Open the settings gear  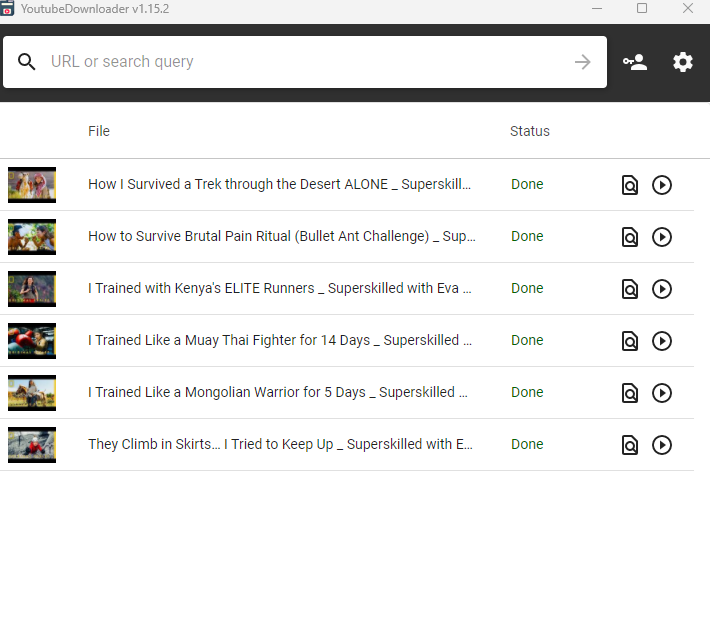(682, 62)
